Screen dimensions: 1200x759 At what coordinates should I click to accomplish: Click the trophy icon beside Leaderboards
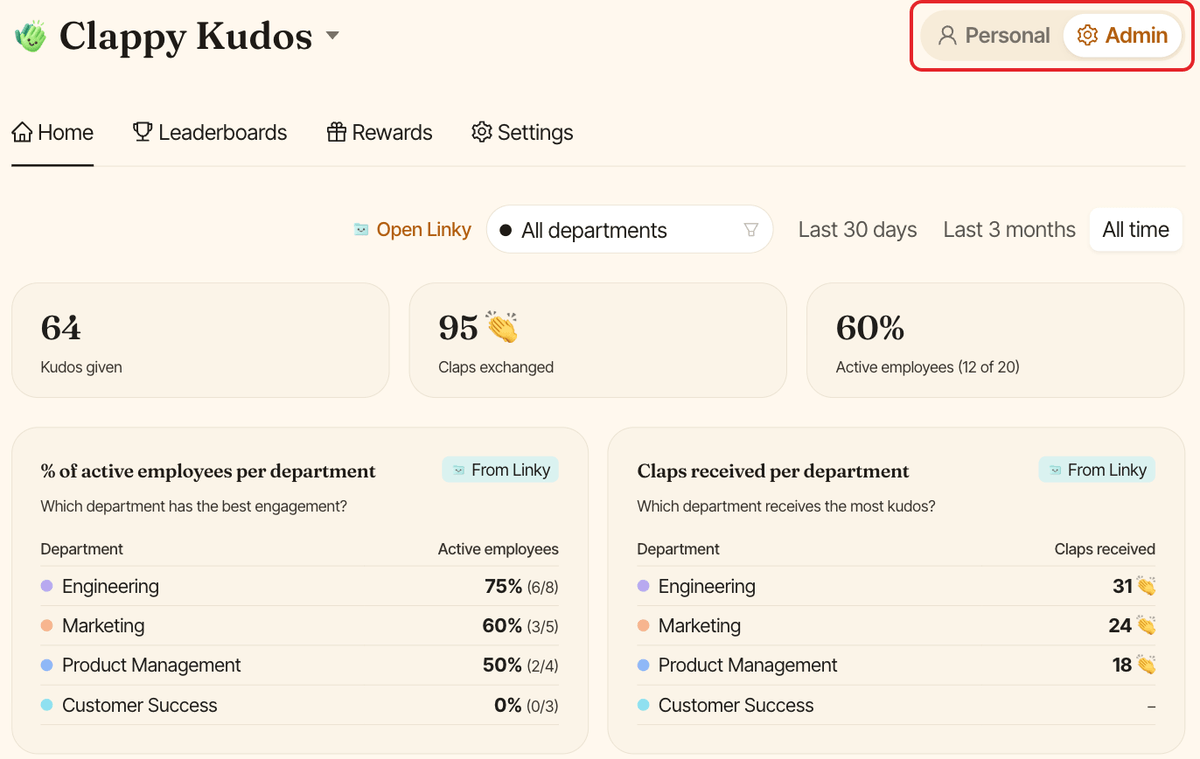tap(142, 132)
